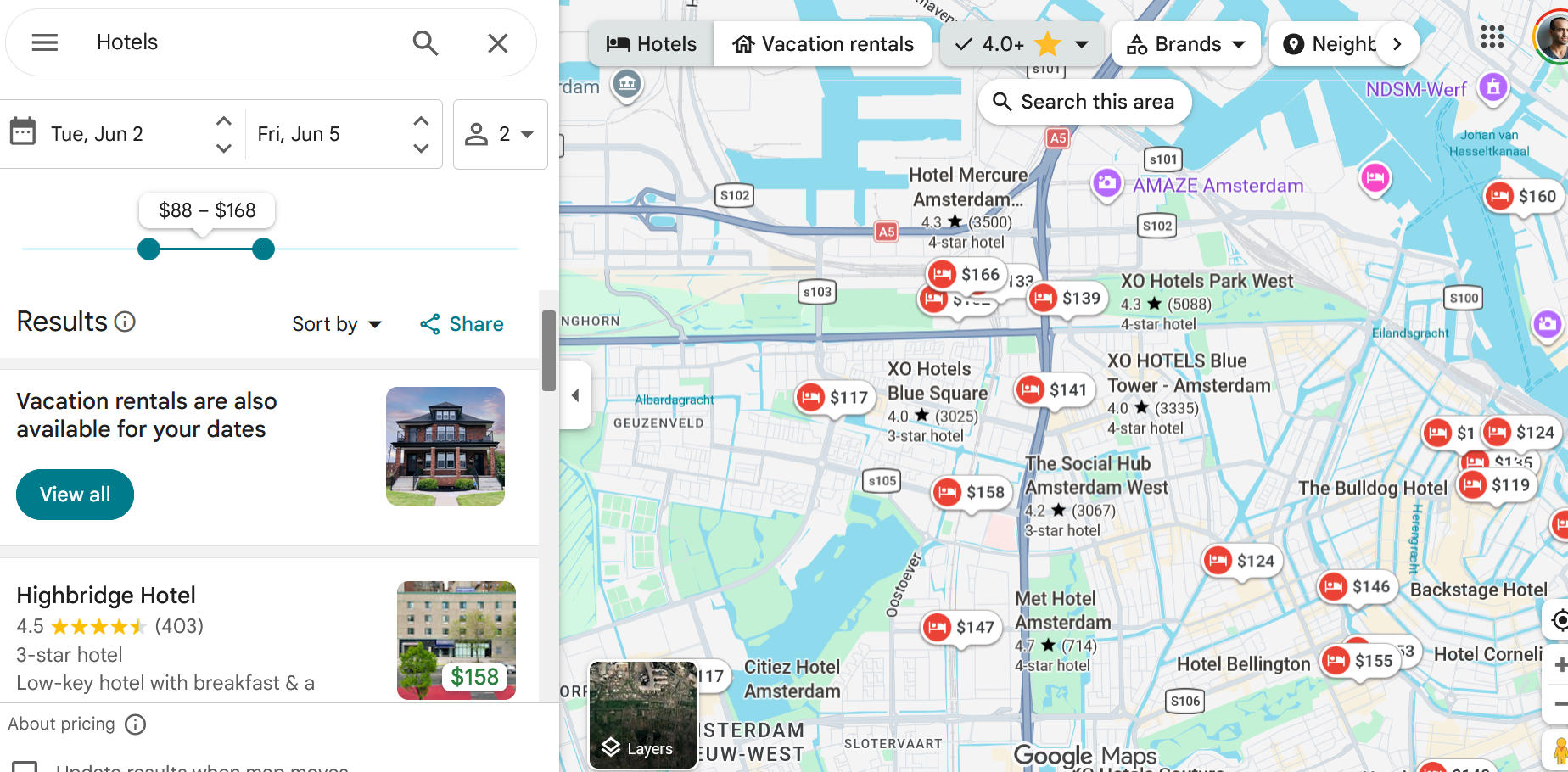
Task: Click the AMAZE Amsterdam camera marker
Action: [x=1106, y=183]
